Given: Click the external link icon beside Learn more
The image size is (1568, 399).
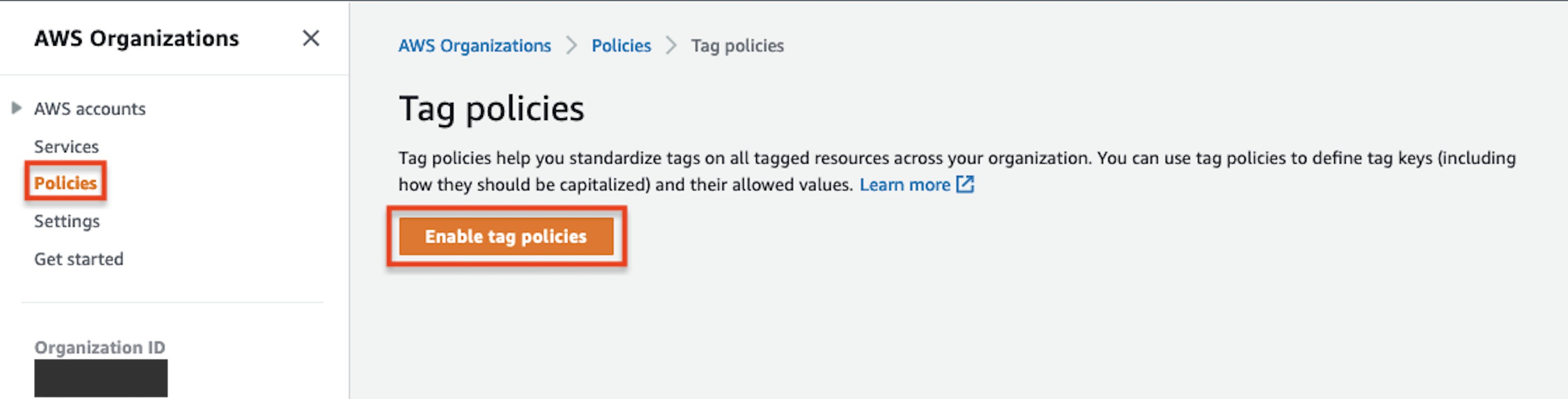Looking at the screenshot, I should tap(966, 184).
